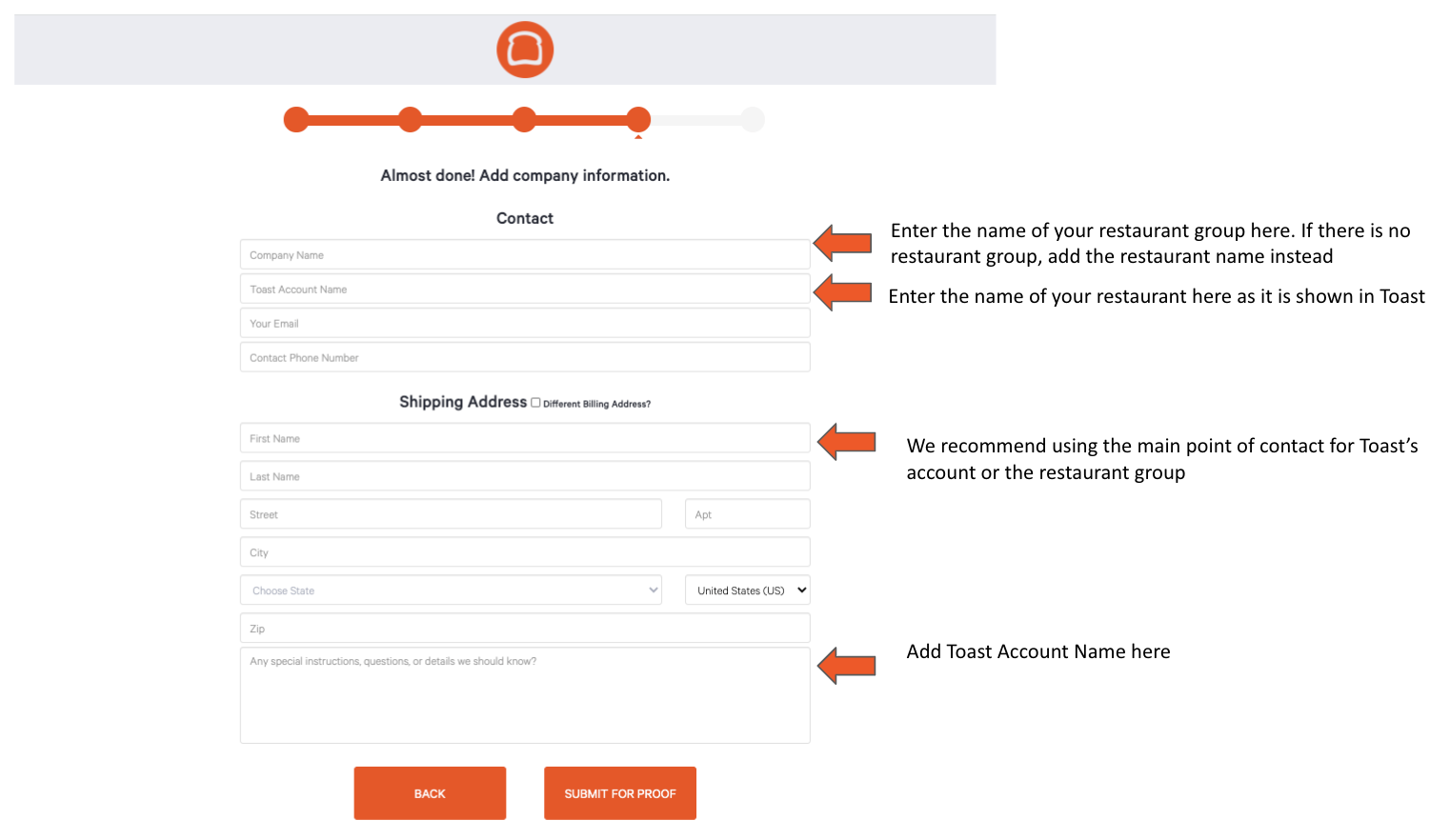Click the first progress step dot
This screenshot has height=840, width=1450.
point(296,120)
